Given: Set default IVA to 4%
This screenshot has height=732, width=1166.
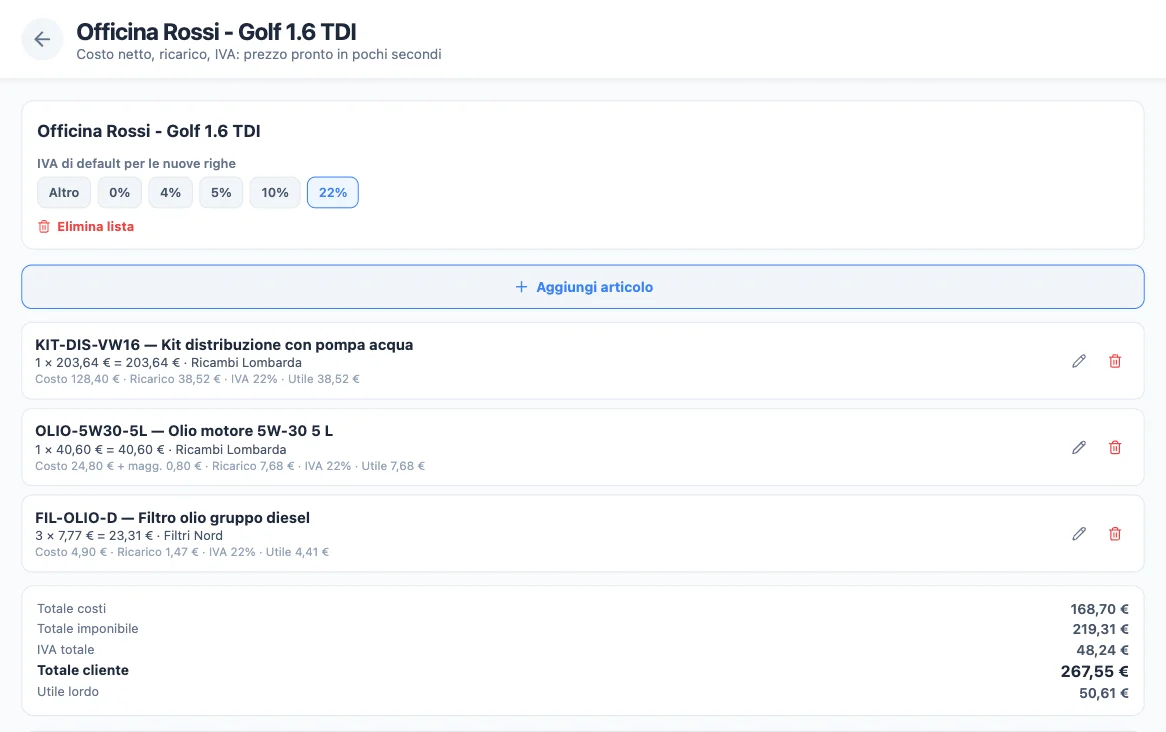Looking at the screenshot, I should pyautogui.click(x=170, y=193).
